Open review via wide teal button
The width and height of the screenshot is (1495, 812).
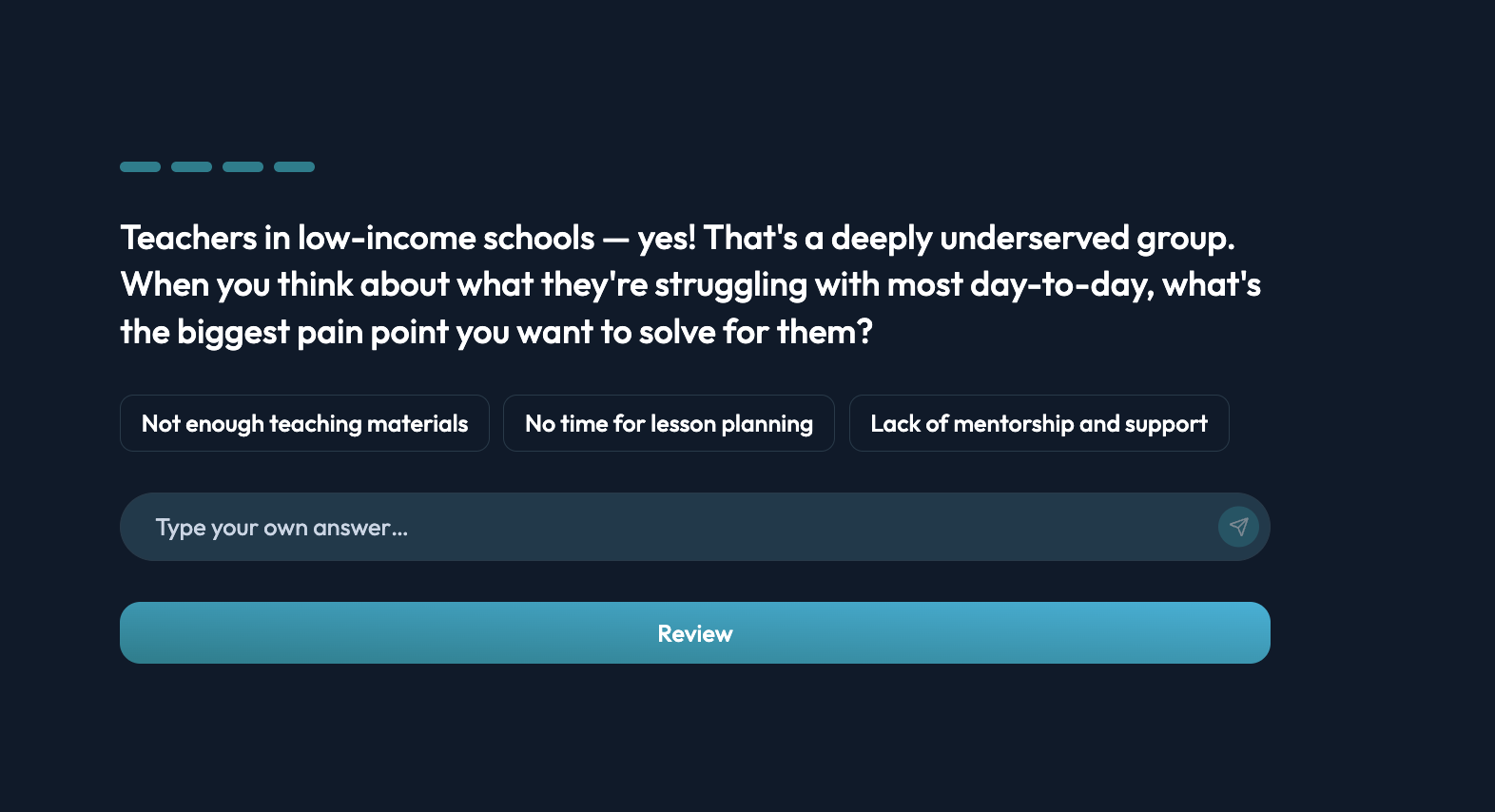pyautogui.click(x=694, y=633)
